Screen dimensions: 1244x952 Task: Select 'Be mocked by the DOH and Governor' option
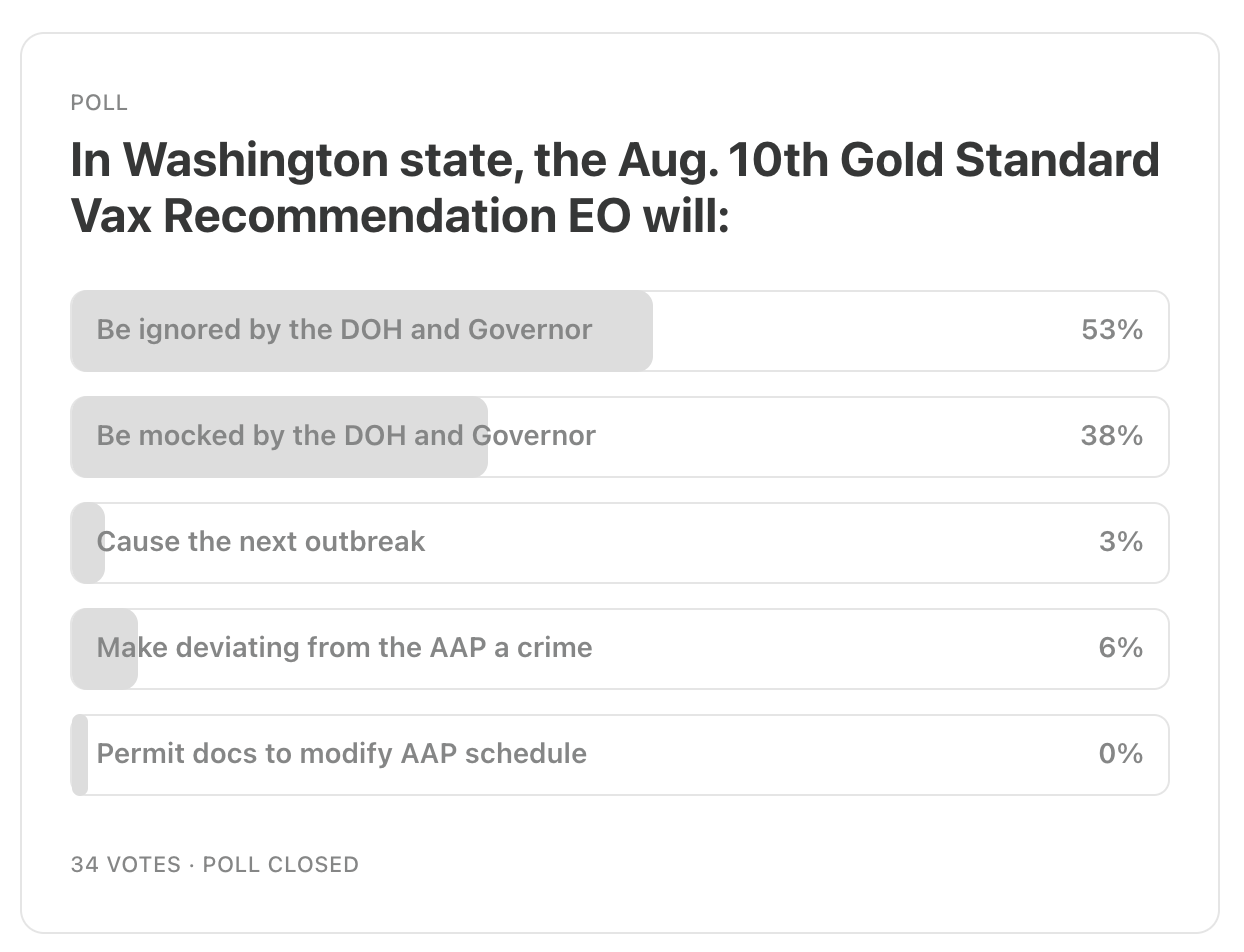(x=619, y=437)
